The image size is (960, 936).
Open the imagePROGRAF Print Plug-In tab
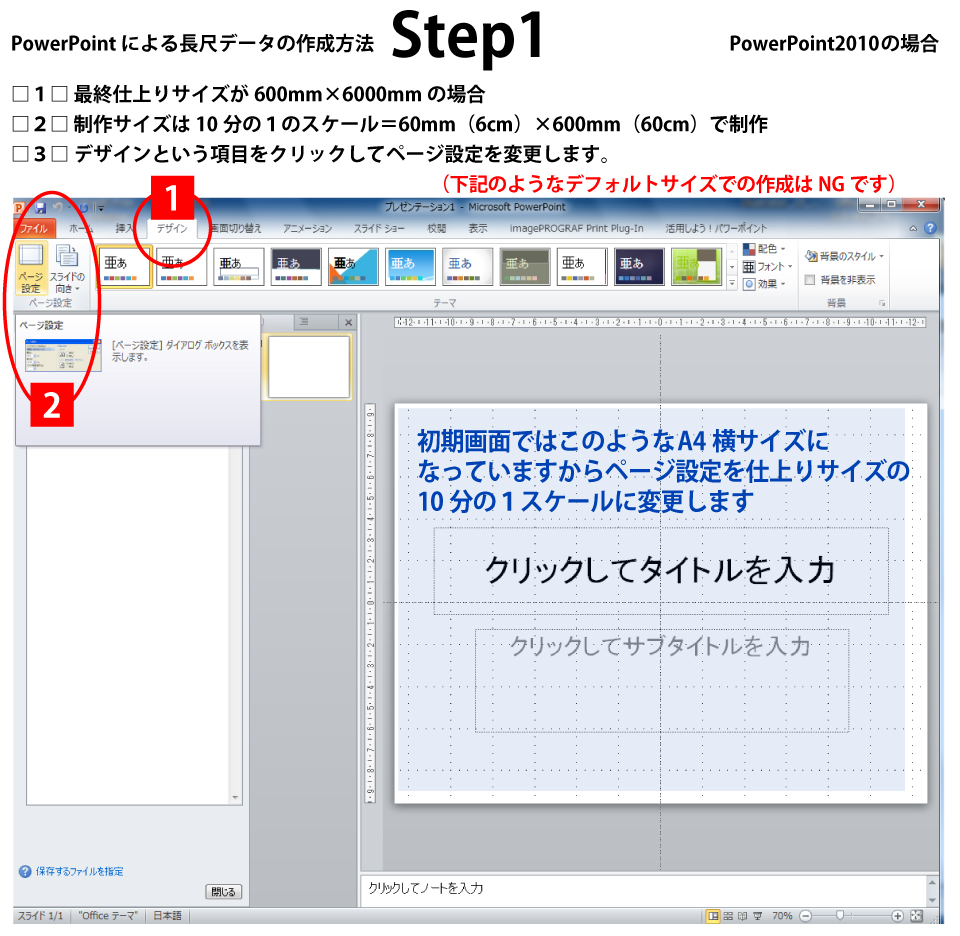[x=576, y=228]
